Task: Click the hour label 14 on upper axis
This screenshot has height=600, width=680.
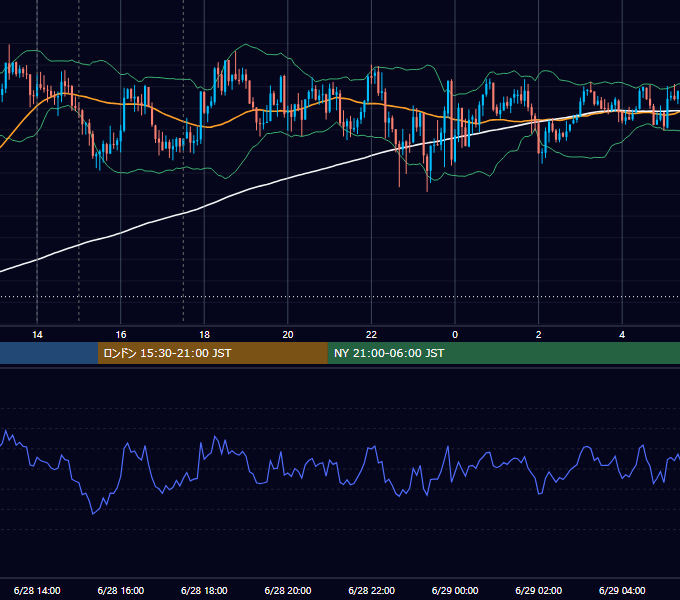Action: (x=37, y=335)
